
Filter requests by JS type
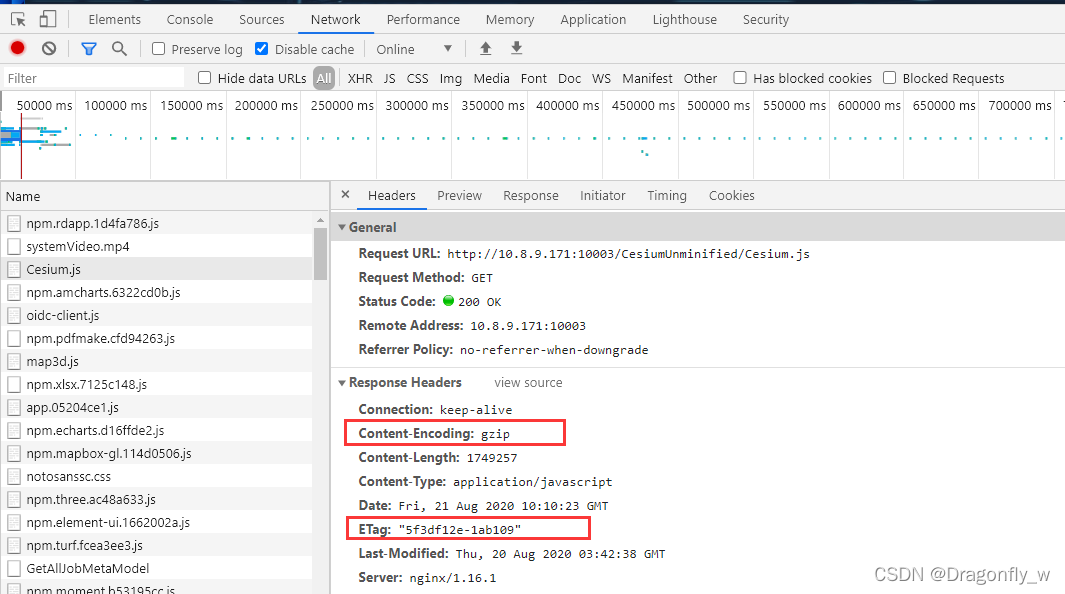pos(389,79)
